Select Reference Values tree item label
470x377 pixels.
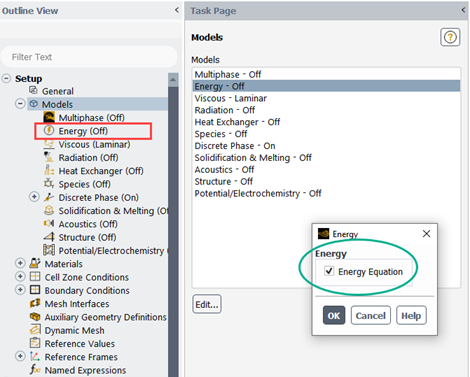click(x=80, y=344)
